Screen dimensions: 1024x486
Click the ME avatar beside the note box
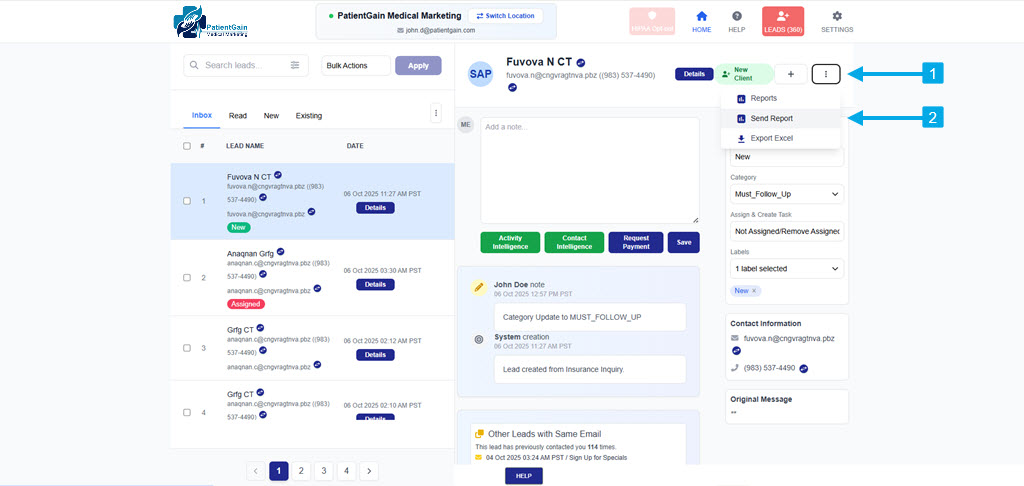tap(466, 124)
